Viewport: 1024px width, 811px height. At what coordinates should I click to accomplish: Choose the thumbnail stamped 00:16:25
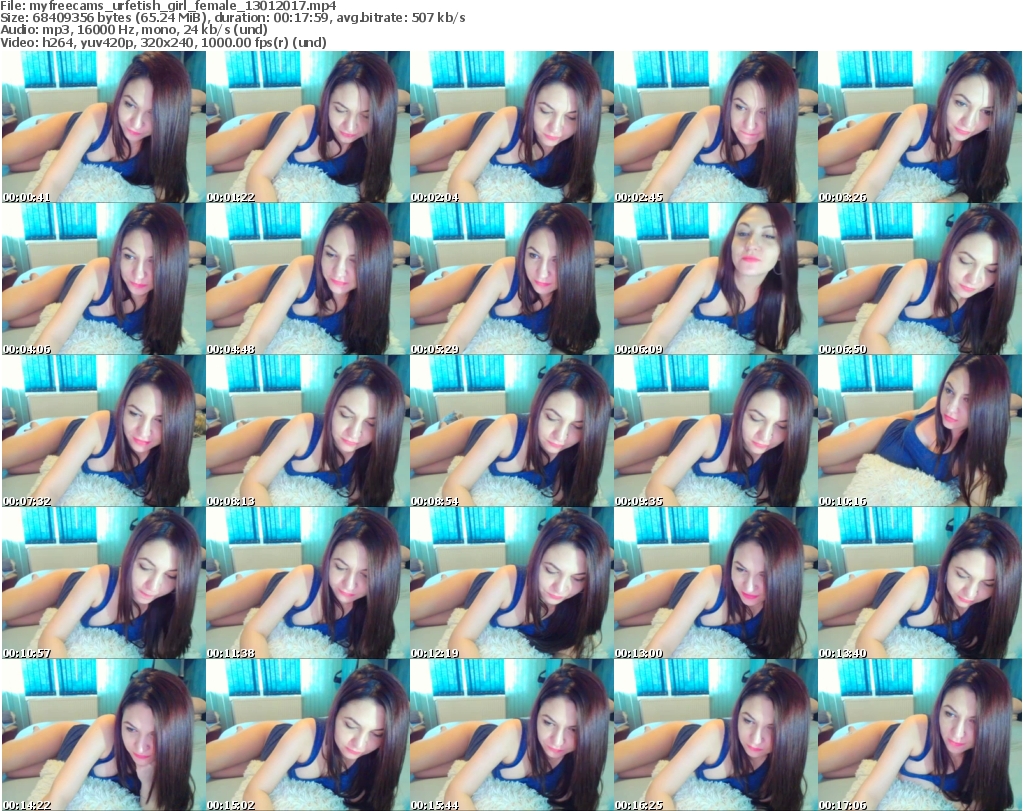click(716, 735)
